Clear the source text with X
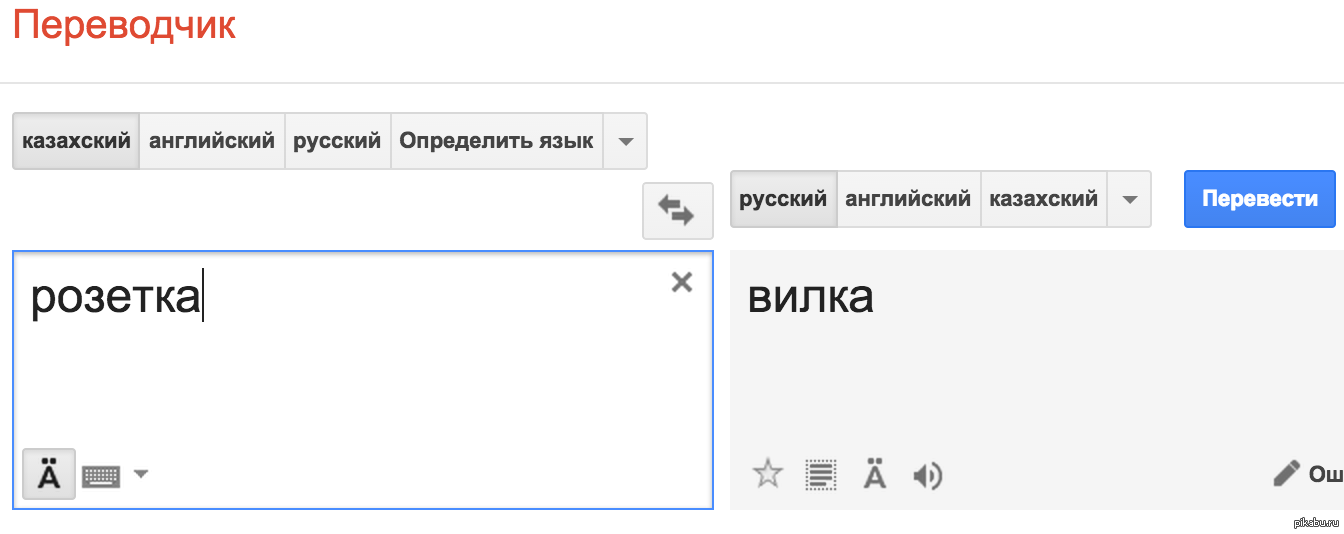This screenshot has width=1344, height=534. click(x=682, y=282)
